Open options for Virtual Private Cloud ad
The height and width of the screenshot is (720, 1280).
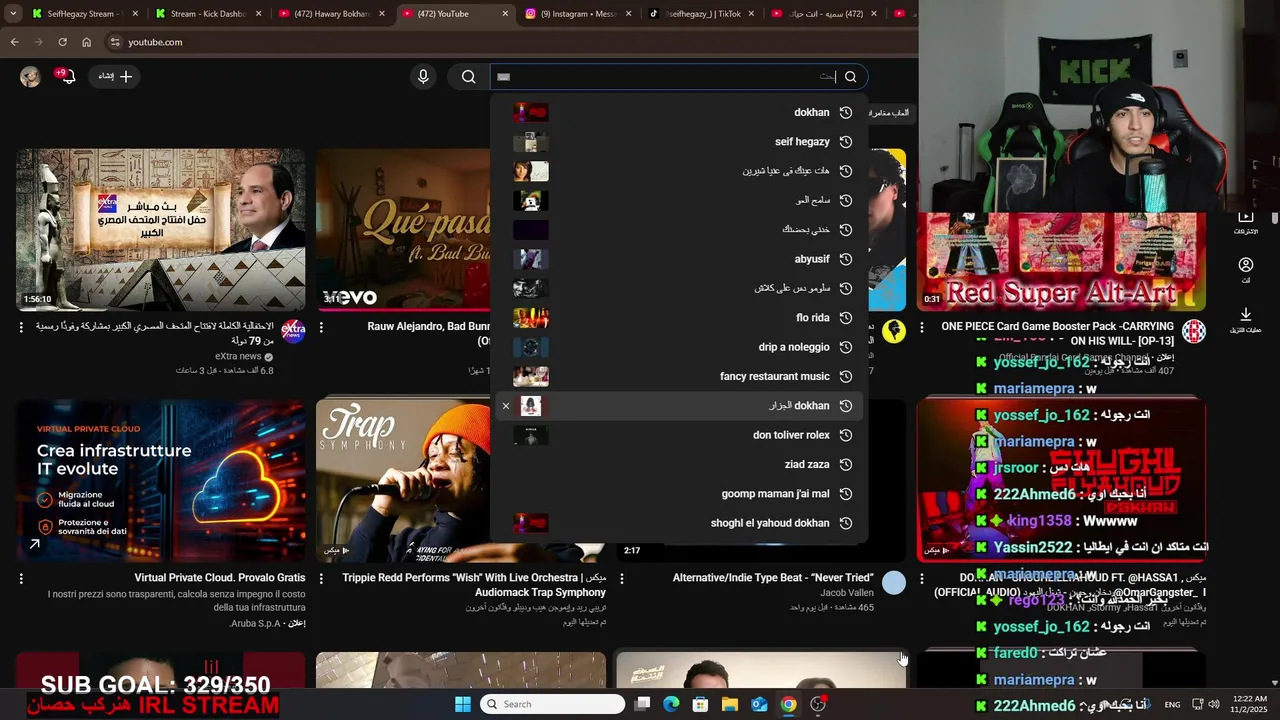21,578
